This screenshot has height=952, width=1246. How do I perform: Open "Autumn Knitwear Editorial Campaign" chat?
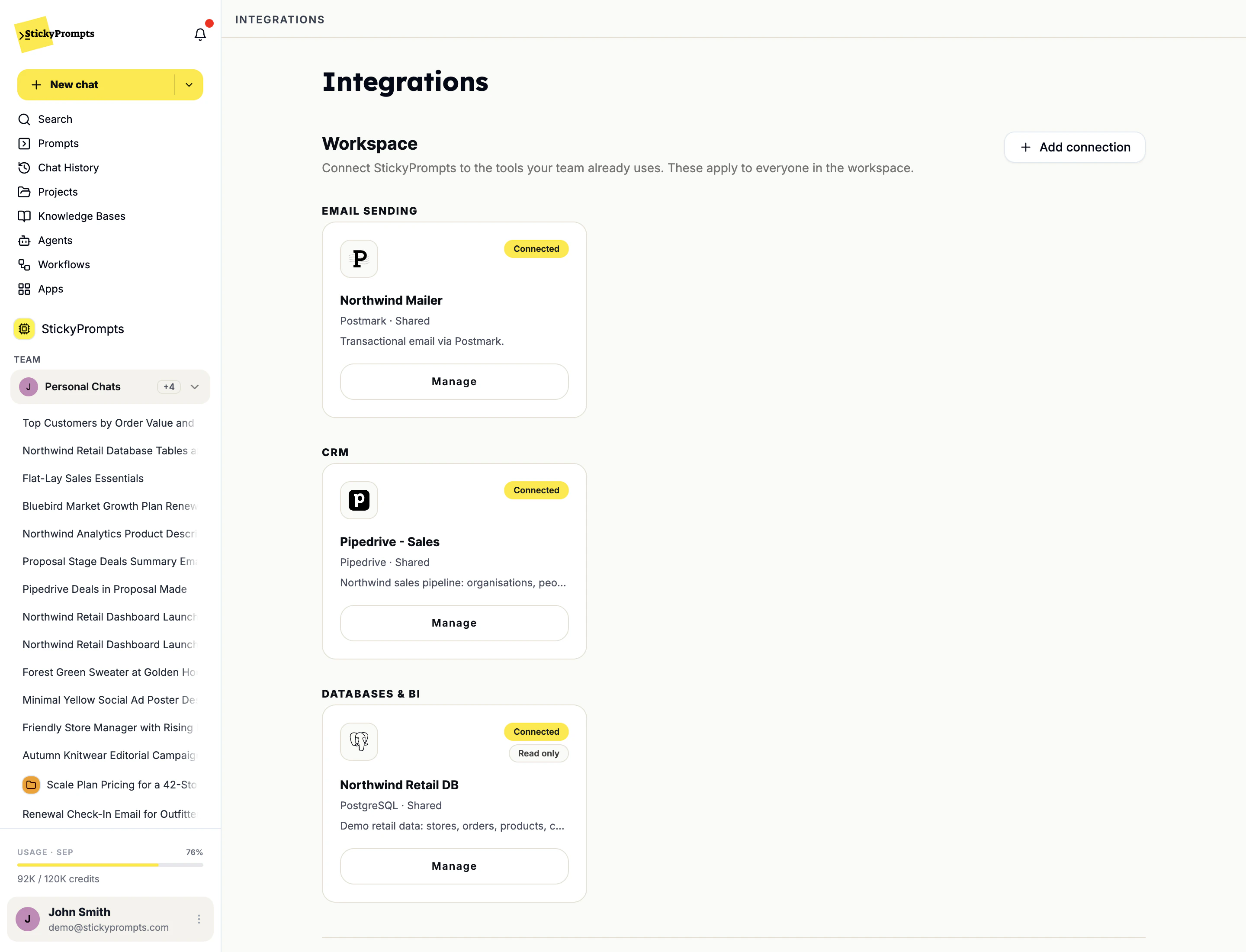(x=110, y=756)
